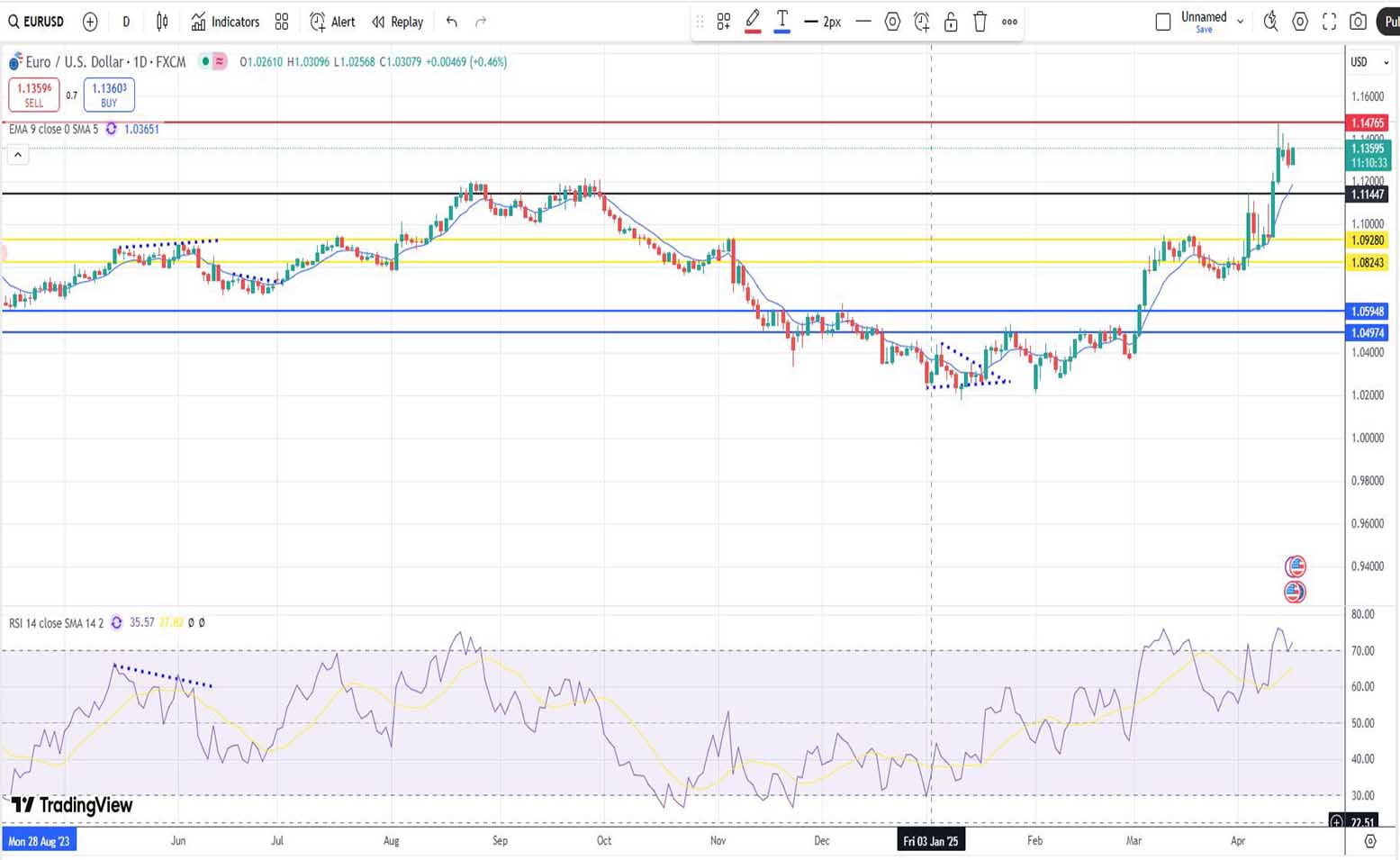
Task: Toggle the Unnamed layout checkbox square
Action: [1162, 22]
